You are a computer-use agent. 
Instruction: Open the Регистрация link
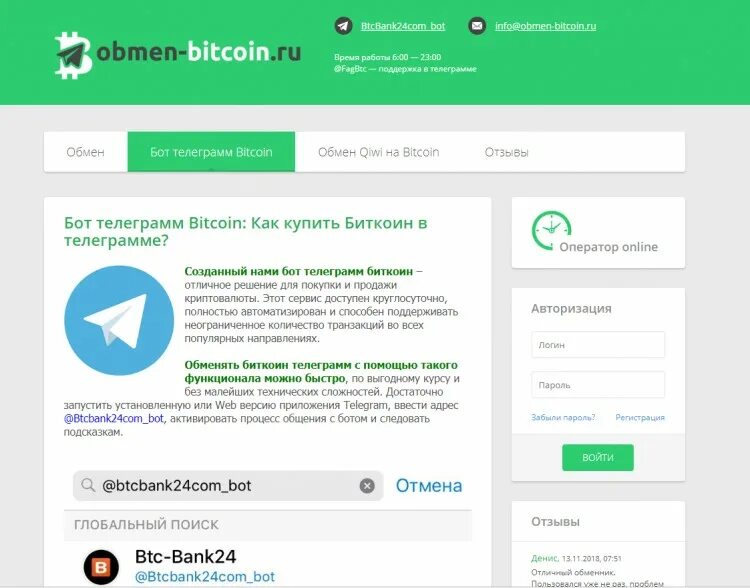pos(640,417)
